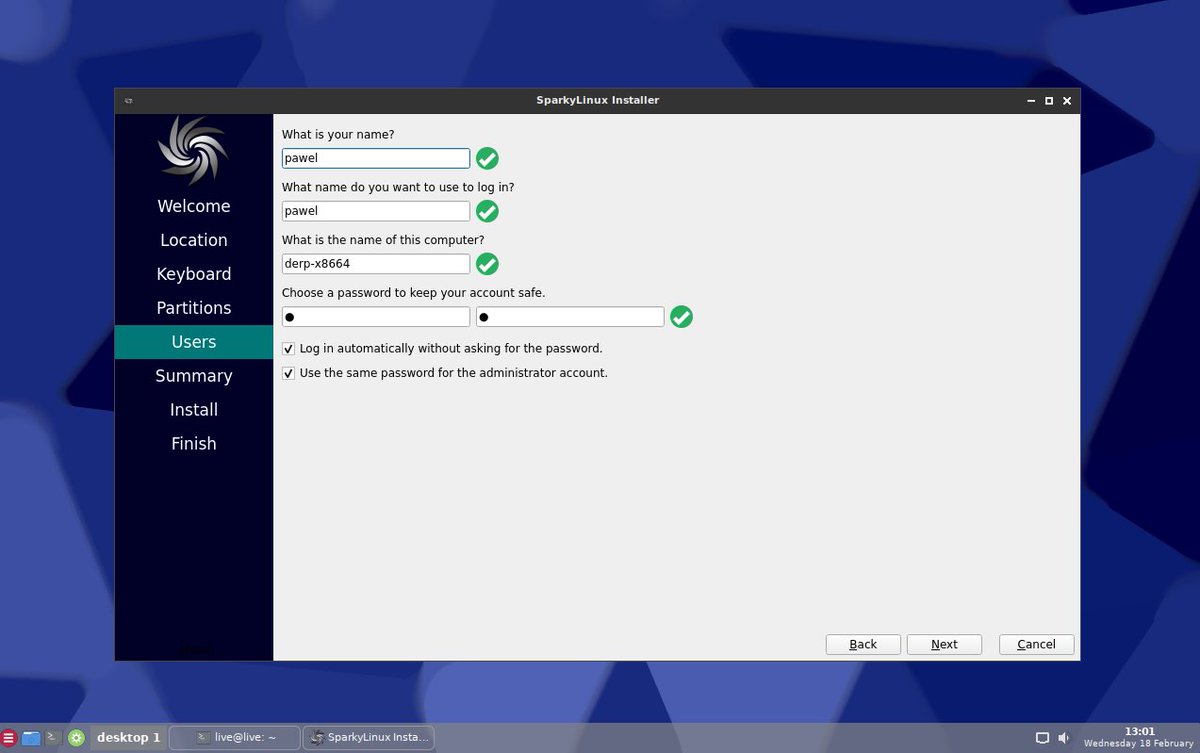Click the green checkmark beside the password fields
The height and width of the screenshot is (753, 1200).
pyautogui.click(x=681, y=317)
